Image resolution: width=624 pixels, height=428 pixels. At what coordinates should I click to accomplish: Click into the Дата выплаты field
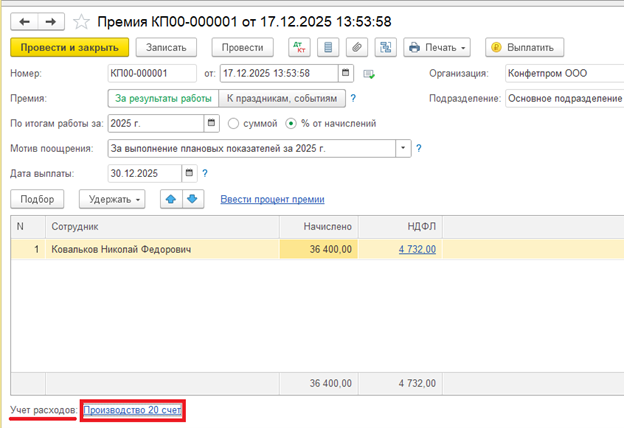tap(145, 173)
